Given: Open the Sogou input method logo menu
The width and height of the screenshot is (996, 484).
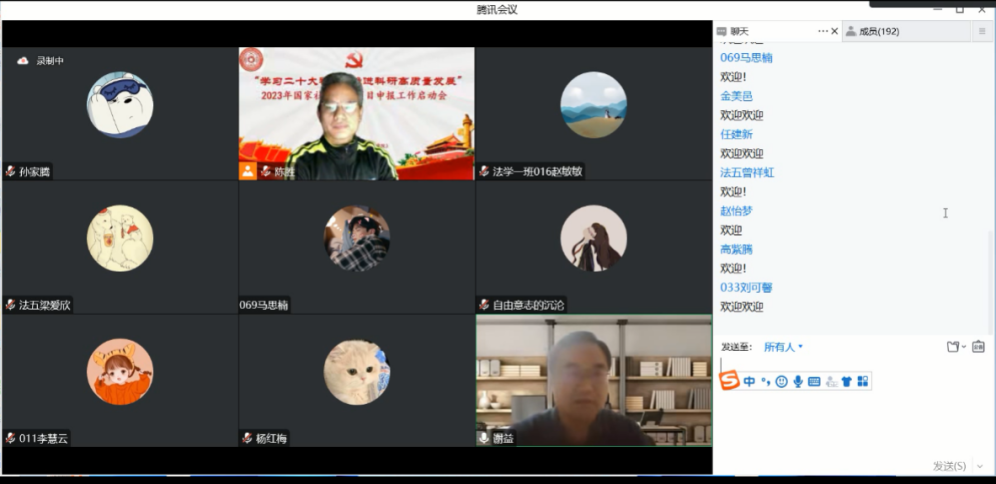Looking at the screenshot, I should pos(730,381).
